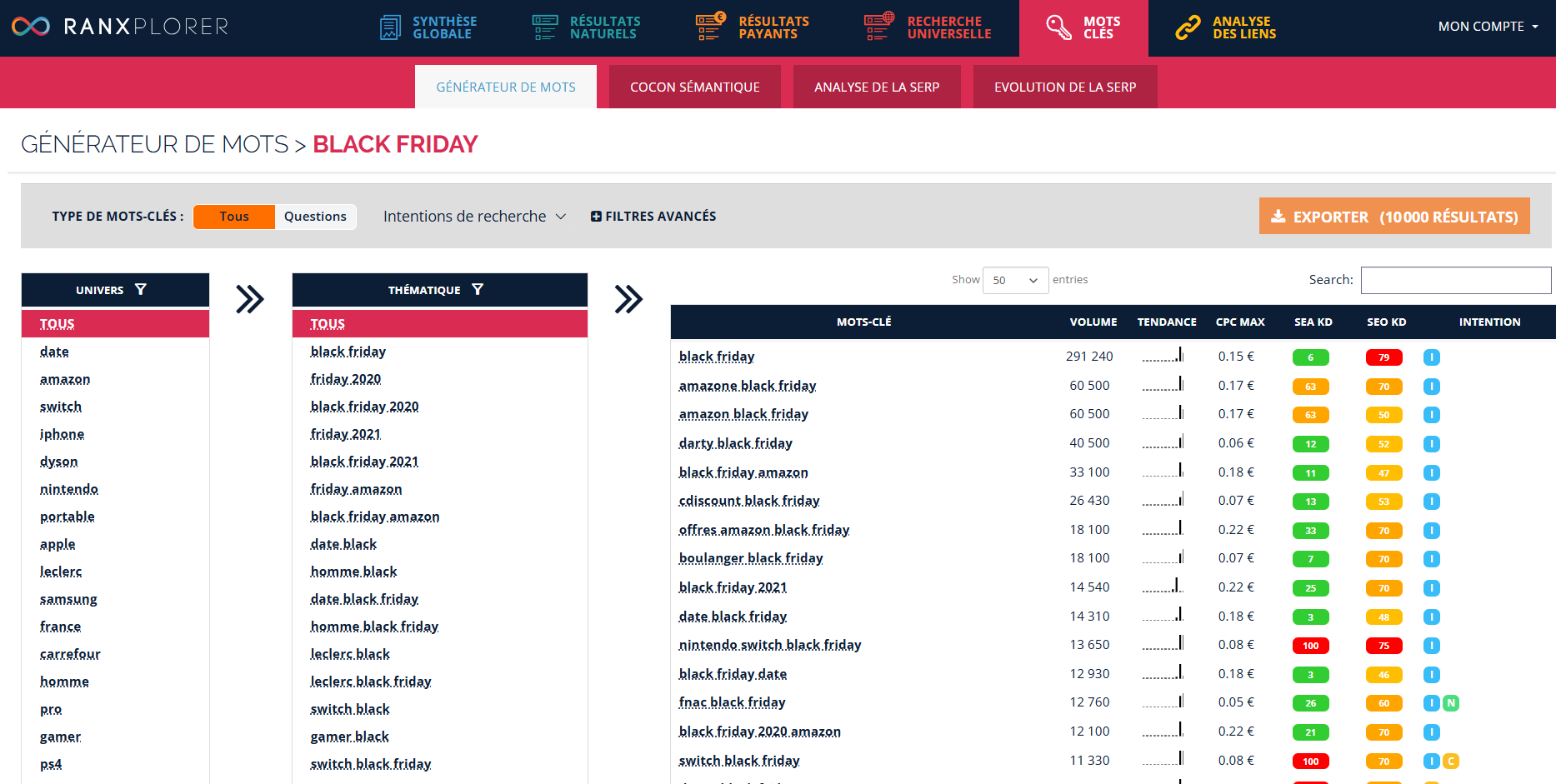Sort table by Mots-clé column
This screenshot has width=1556, height=784.
864,322
